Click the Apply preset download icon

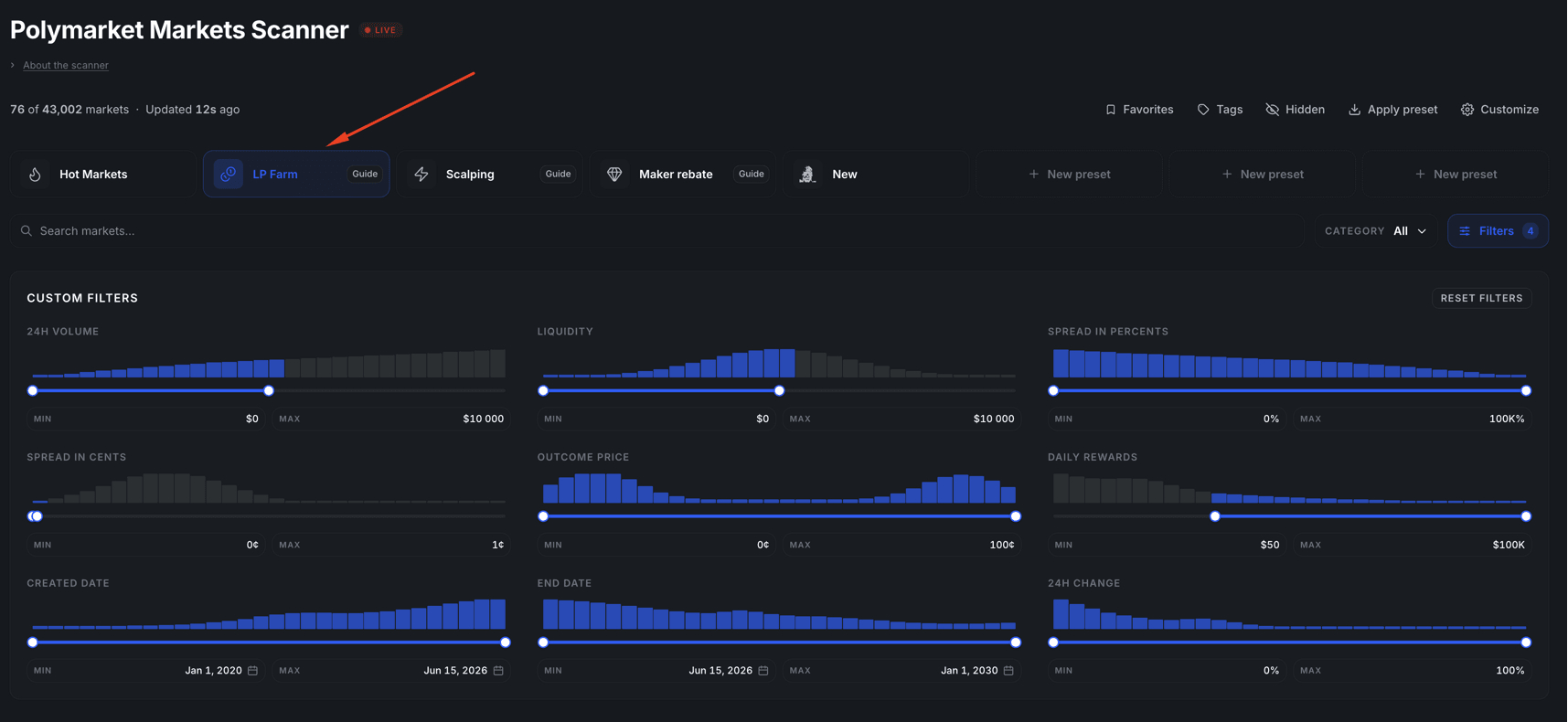click(x=1354, y=110)
